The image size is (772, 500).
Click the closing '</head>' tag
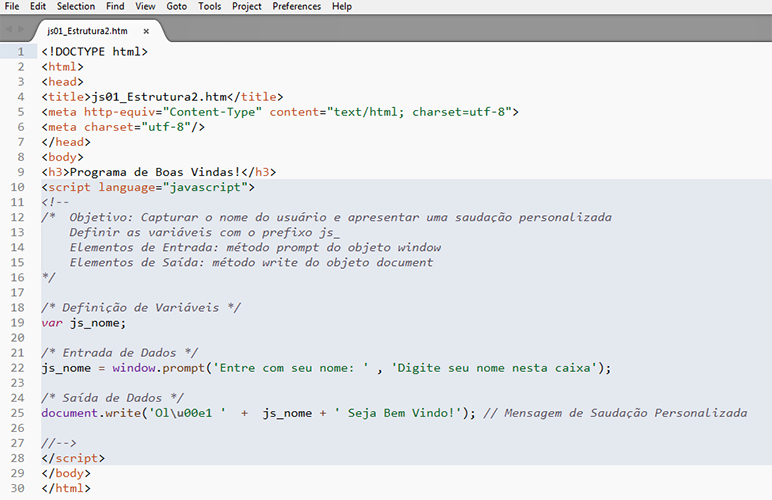point(66,142)
